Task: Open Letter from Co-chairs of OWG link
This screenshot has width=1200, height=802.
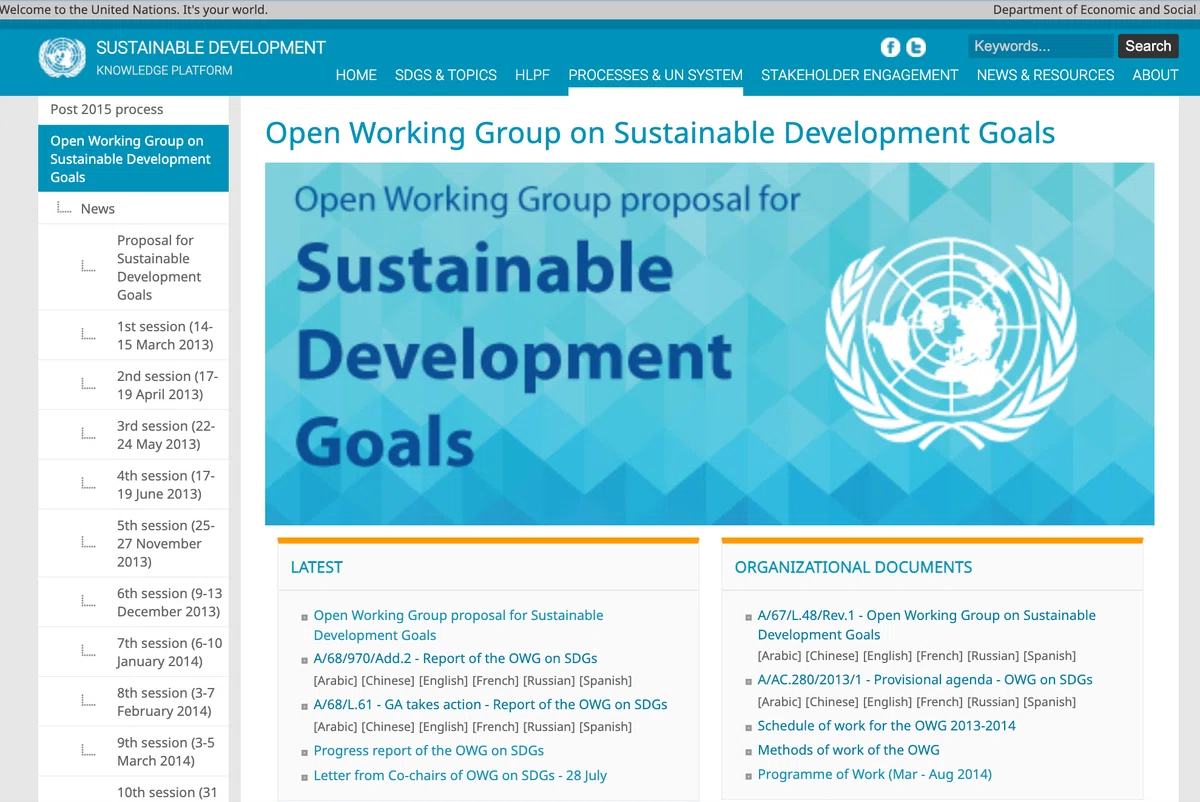Action: [x=460, y=775]
